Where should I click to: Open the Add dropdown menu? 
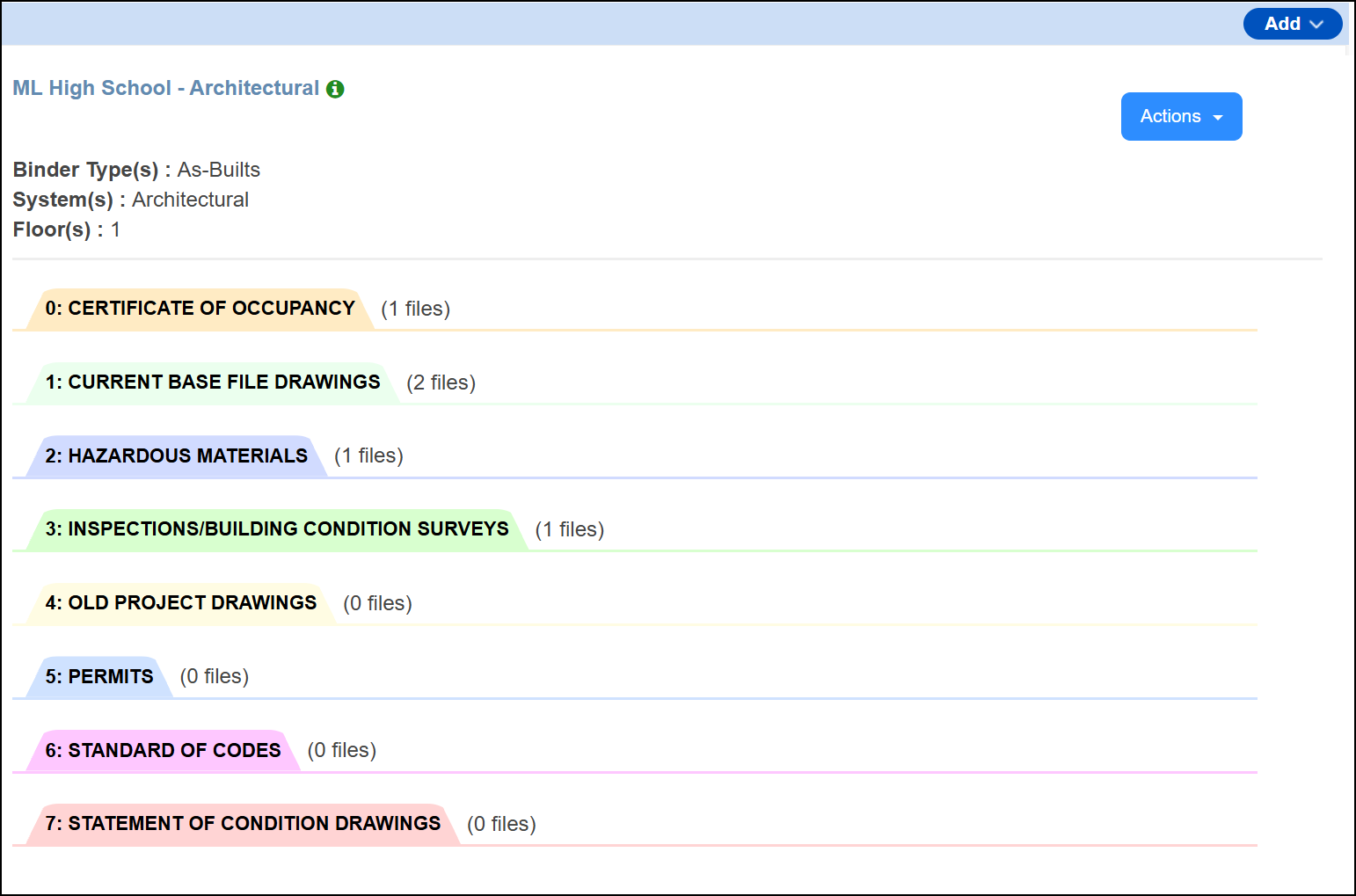[x=1292, y=24]
